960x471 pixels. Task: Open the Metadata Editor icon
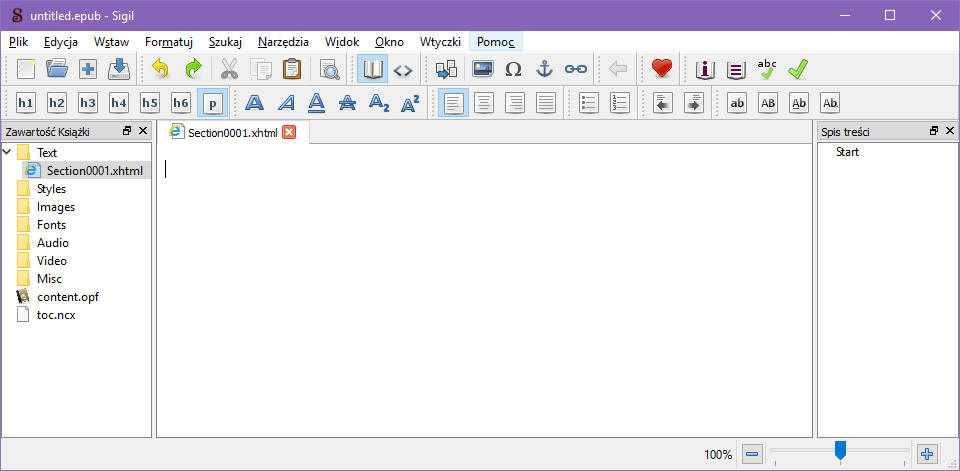[x=706, y=69]
